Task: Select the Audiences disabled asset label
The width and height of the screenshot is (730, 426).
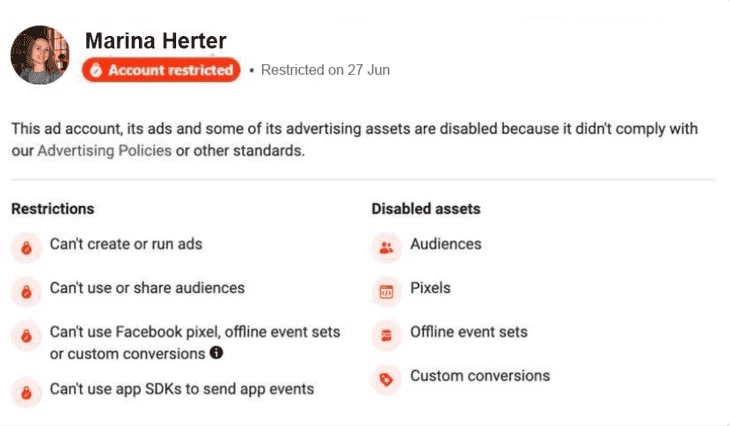Action: 446,244
